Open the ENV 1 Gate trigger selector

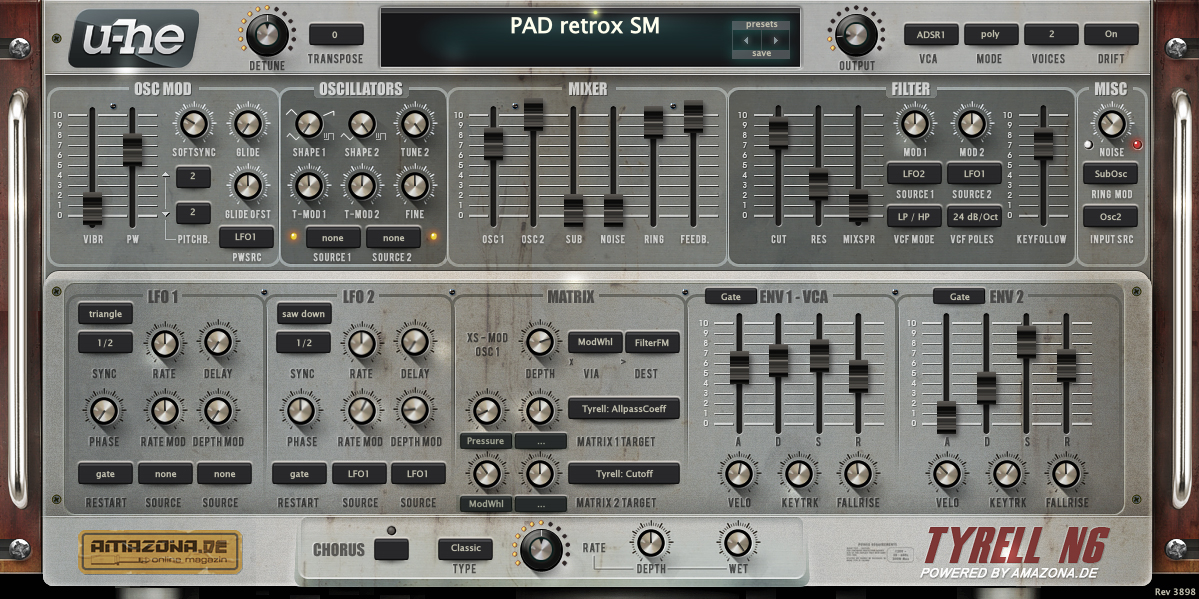click(731, 297)
